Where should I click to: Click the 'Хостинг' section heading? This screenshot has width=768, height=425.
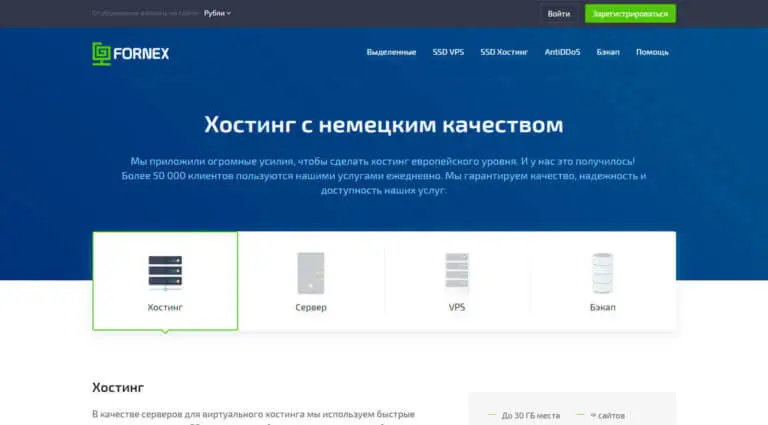click(x=118, y=387)
